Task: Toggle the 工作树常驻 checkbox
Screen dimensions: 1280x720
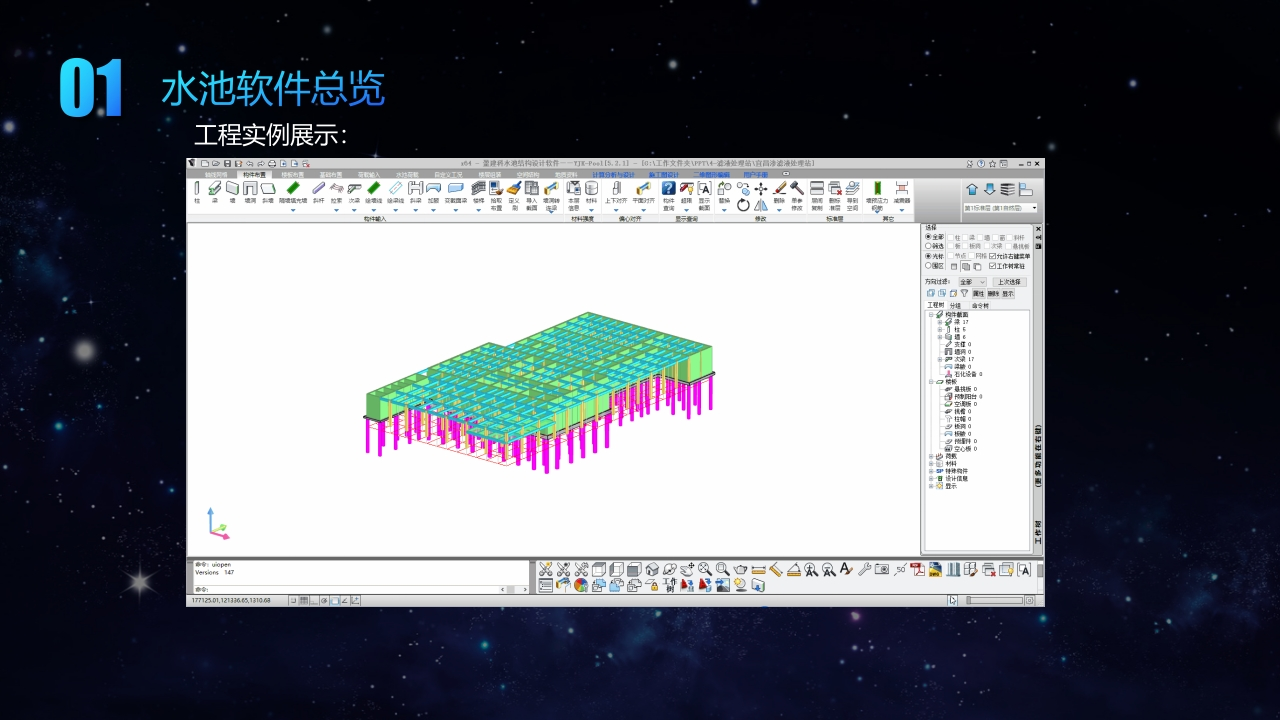Action: coord(992,266)
